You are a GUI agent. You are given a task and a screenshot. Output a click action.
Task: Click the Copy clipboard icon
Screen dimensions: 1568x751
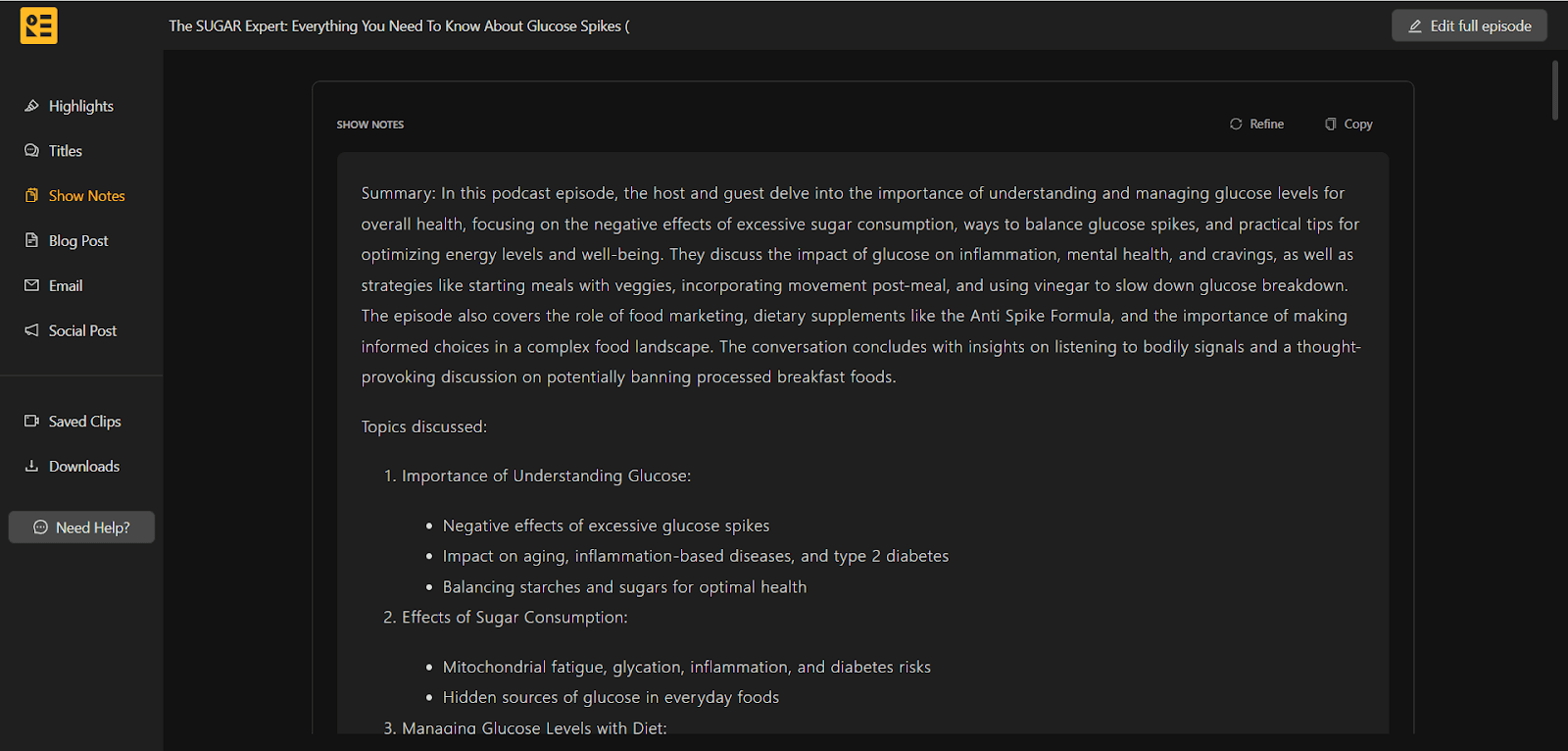tap(1331, 125)
